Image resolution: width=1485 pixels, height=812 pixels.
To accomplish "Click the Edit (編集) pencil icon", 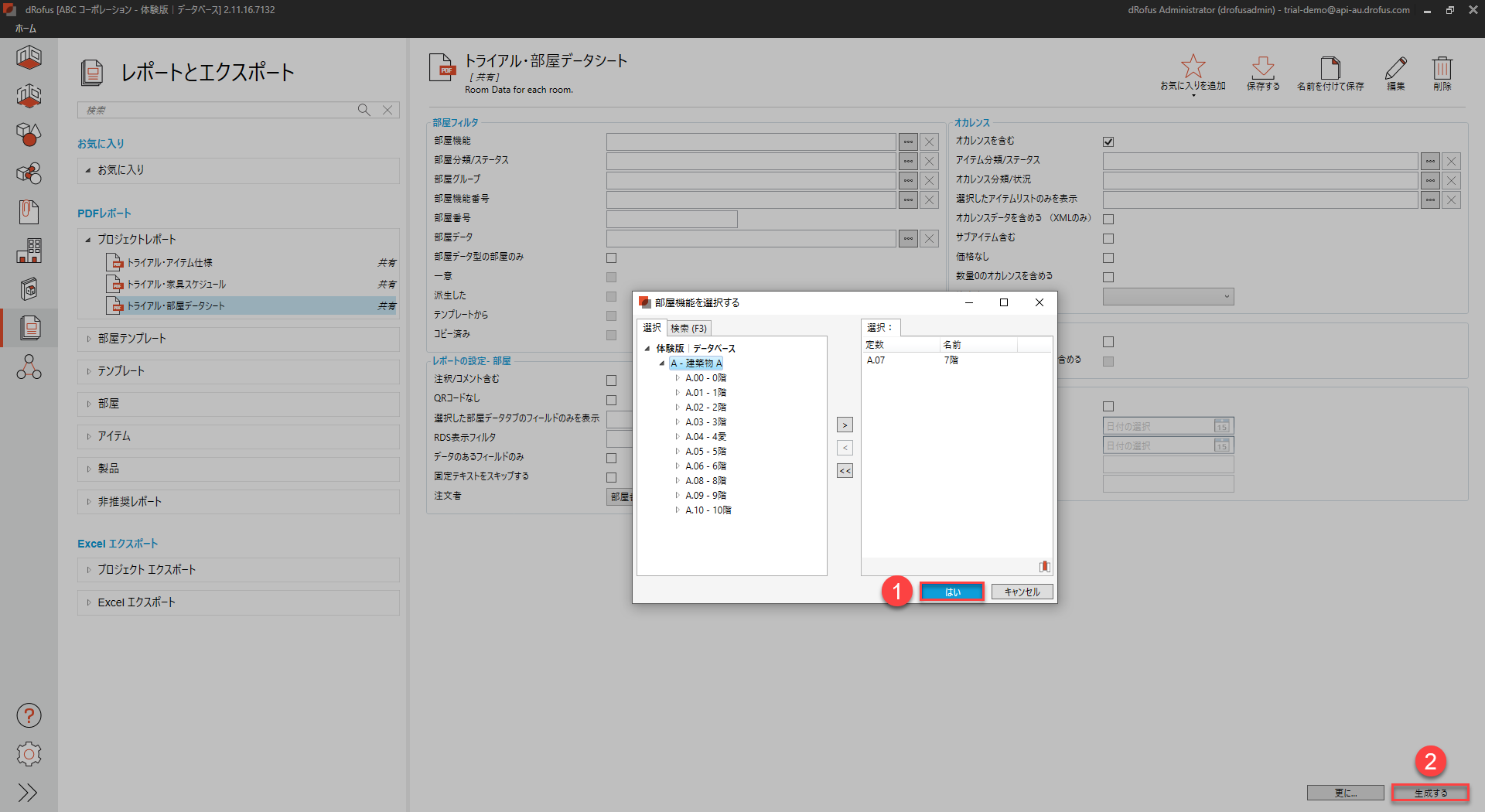I will click(x=1395, y=67).
